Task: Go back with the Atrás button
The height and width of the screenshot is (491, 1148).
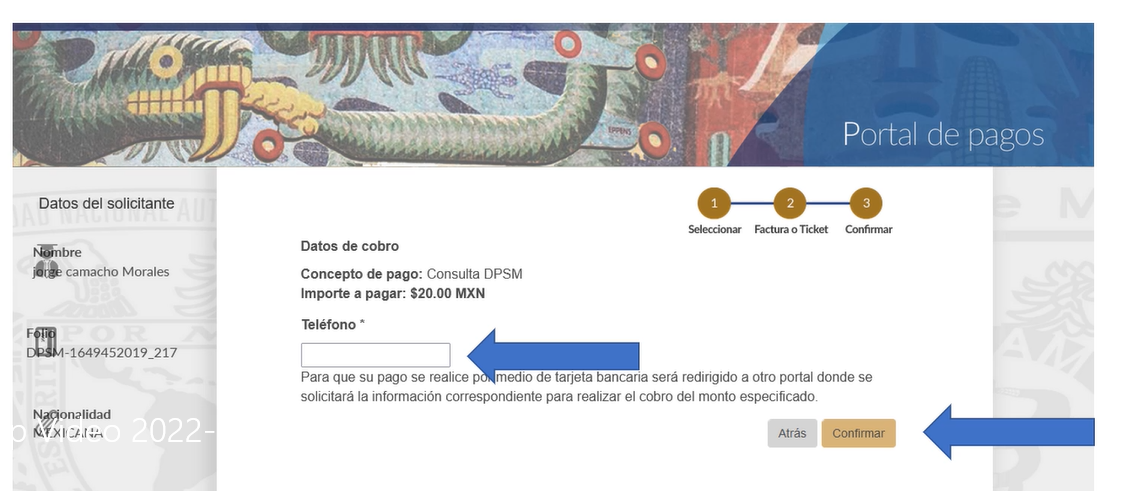Action: tap(792, 433)
